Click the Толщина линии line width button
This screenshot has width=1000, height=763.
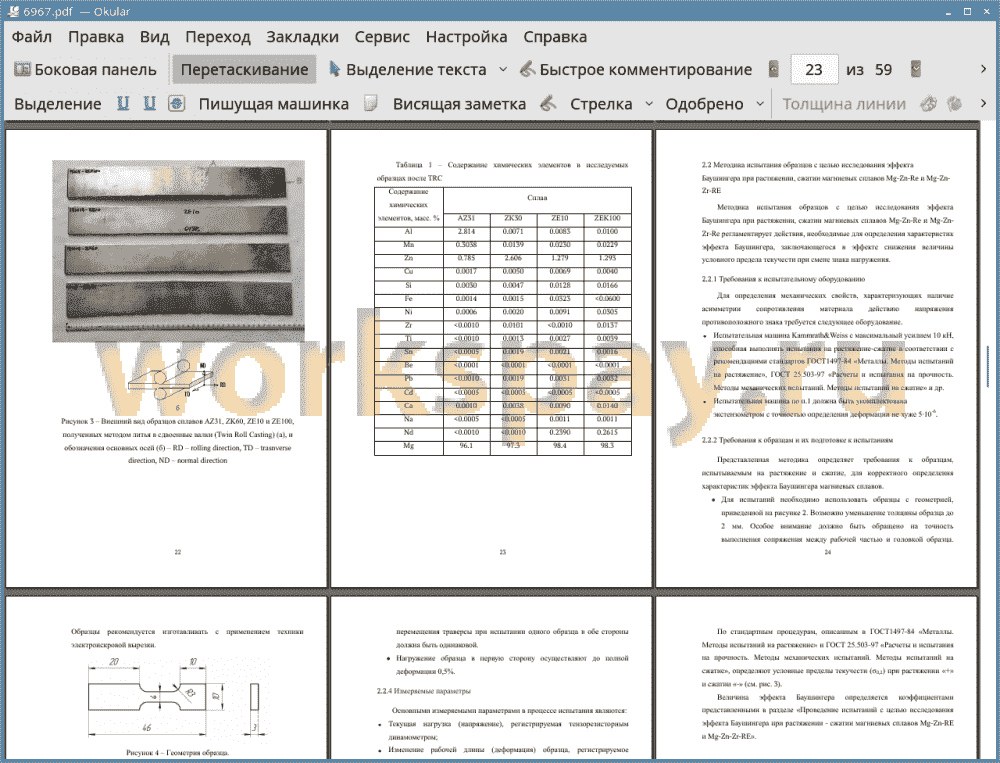pyautogui.click(x=844, y=104)
